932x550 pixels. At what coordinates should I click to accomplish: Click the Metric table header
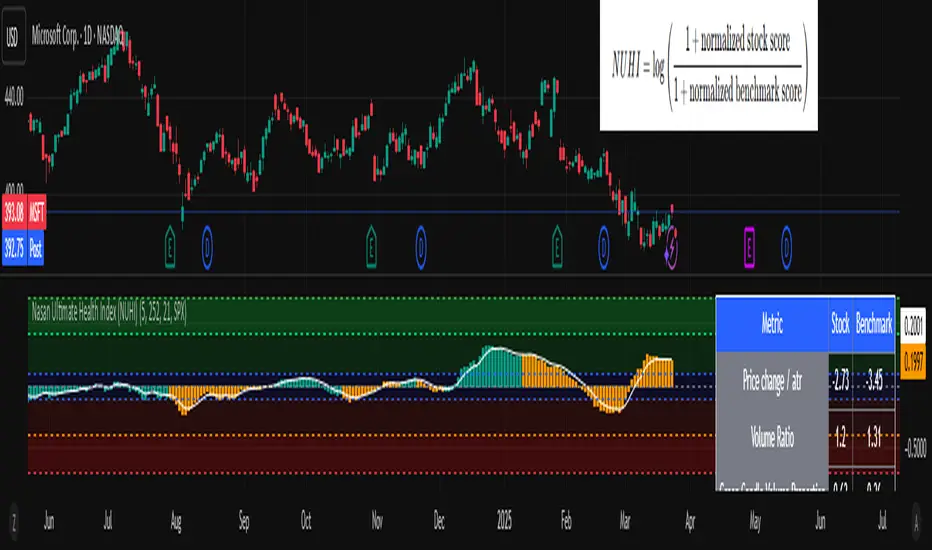pos(772,323)
